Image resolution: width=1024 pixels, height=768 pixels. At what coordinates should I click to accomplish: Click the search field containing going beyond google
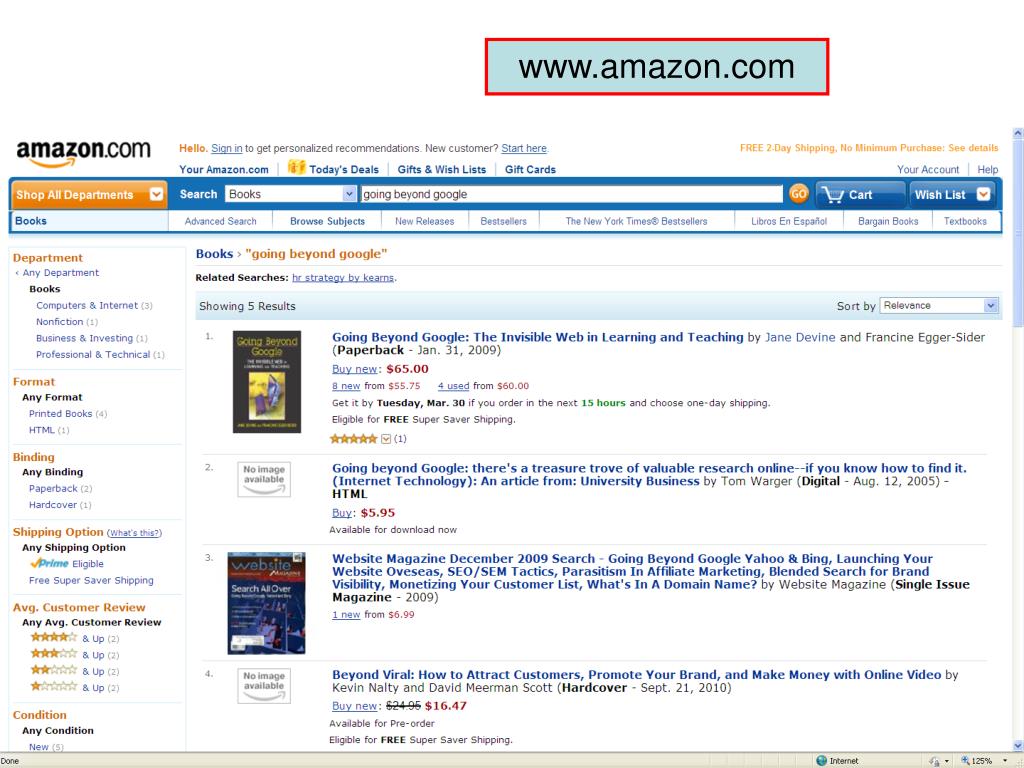pyautogui.click(x=571, y=194)
